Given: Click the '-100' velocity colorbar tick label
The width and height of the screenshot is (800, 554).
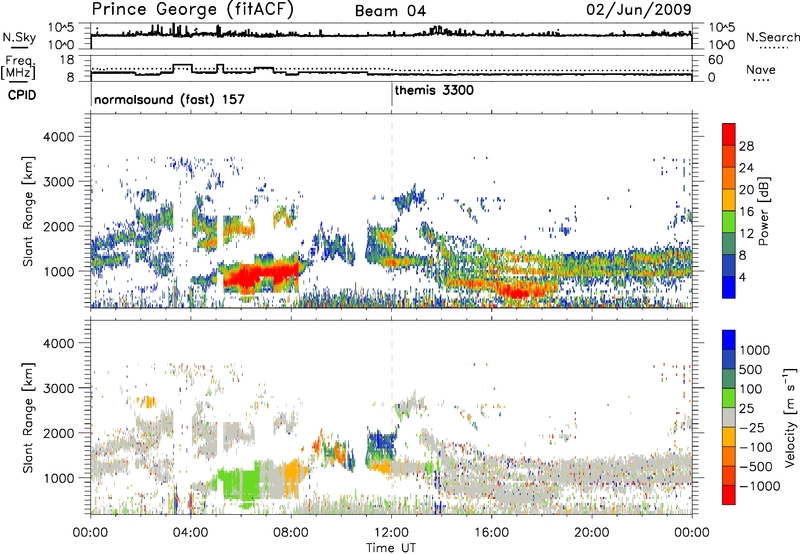Looking at the screenshot, I should 756,447.
